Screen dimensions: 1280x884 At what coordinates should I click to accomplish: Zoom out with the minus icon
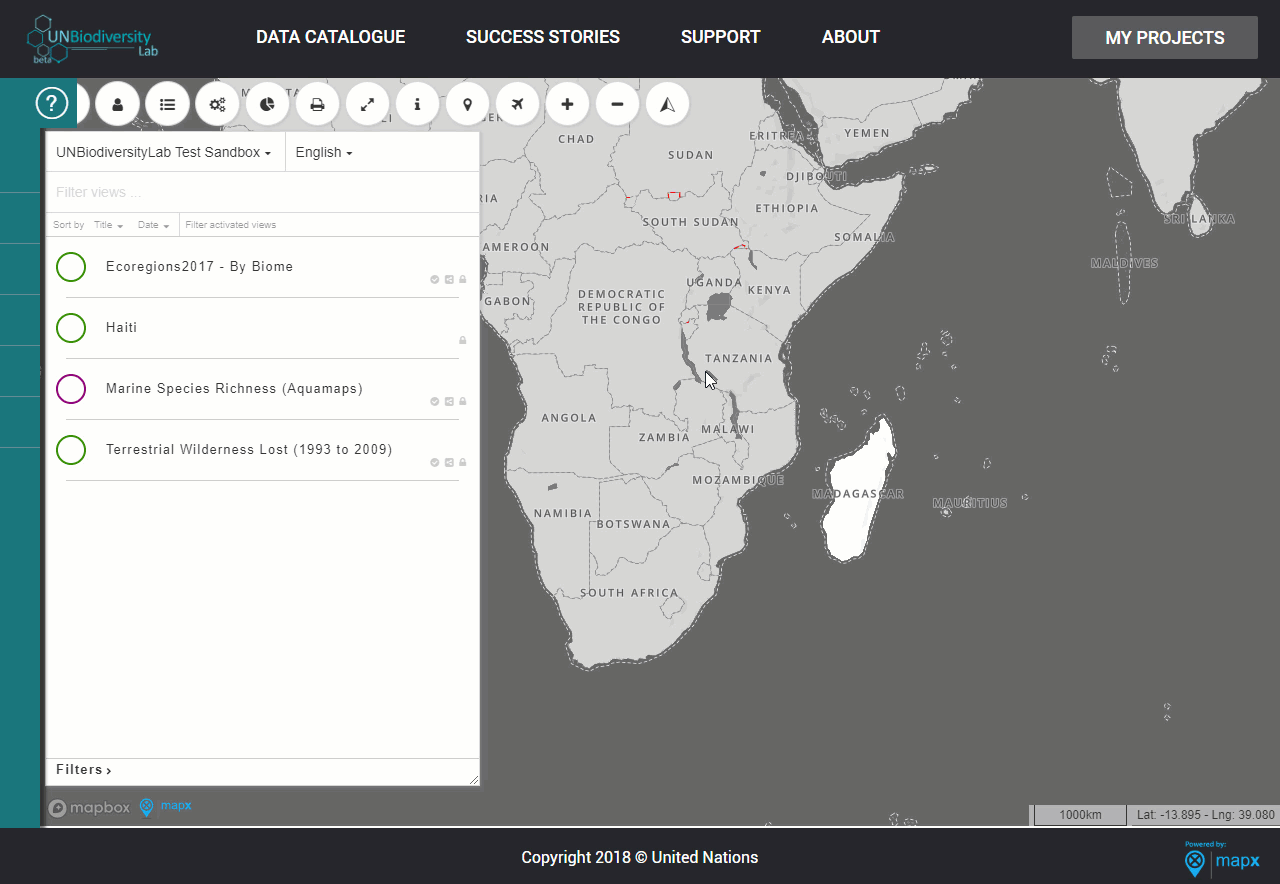[x=617, y=104]
